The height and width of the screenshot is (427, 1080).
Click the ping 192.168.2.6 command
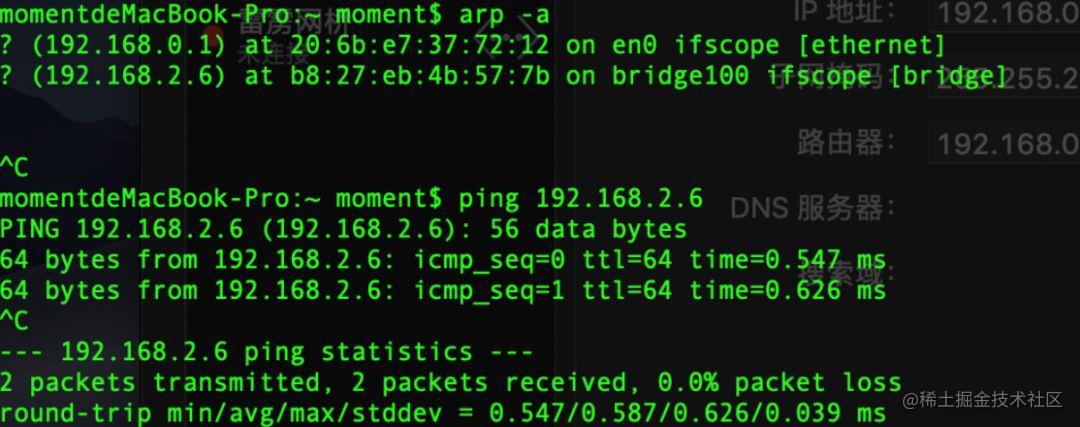click(580, 198)
